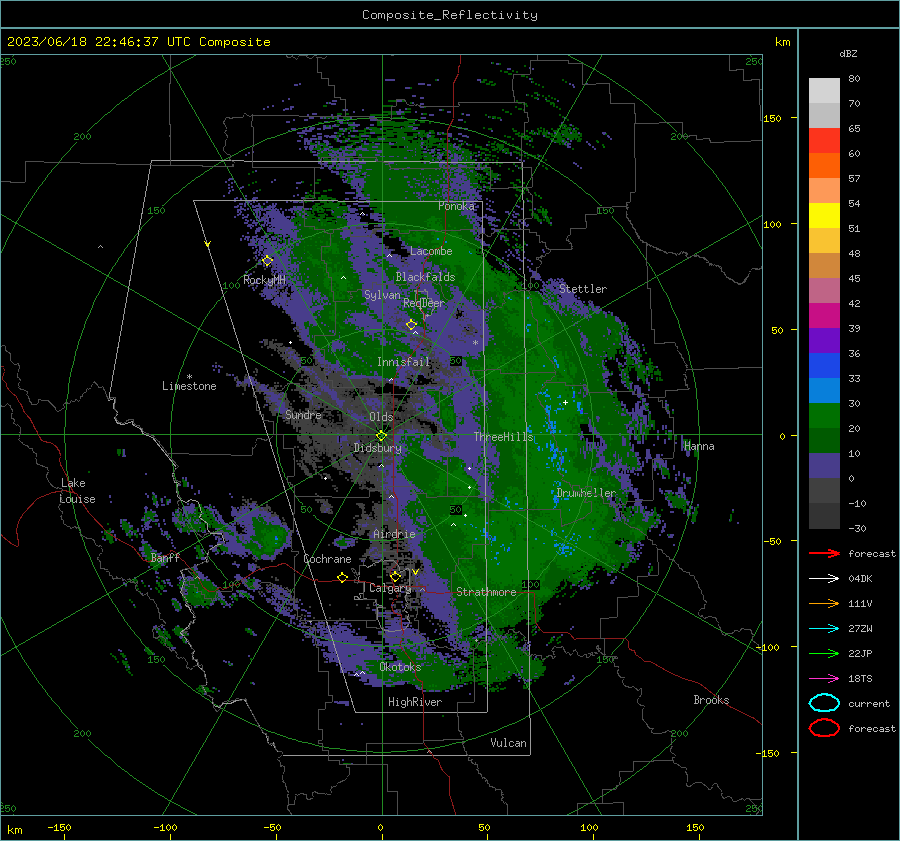
Task: Click the red forecast ellipse symbol
Action: coord(824,728)
